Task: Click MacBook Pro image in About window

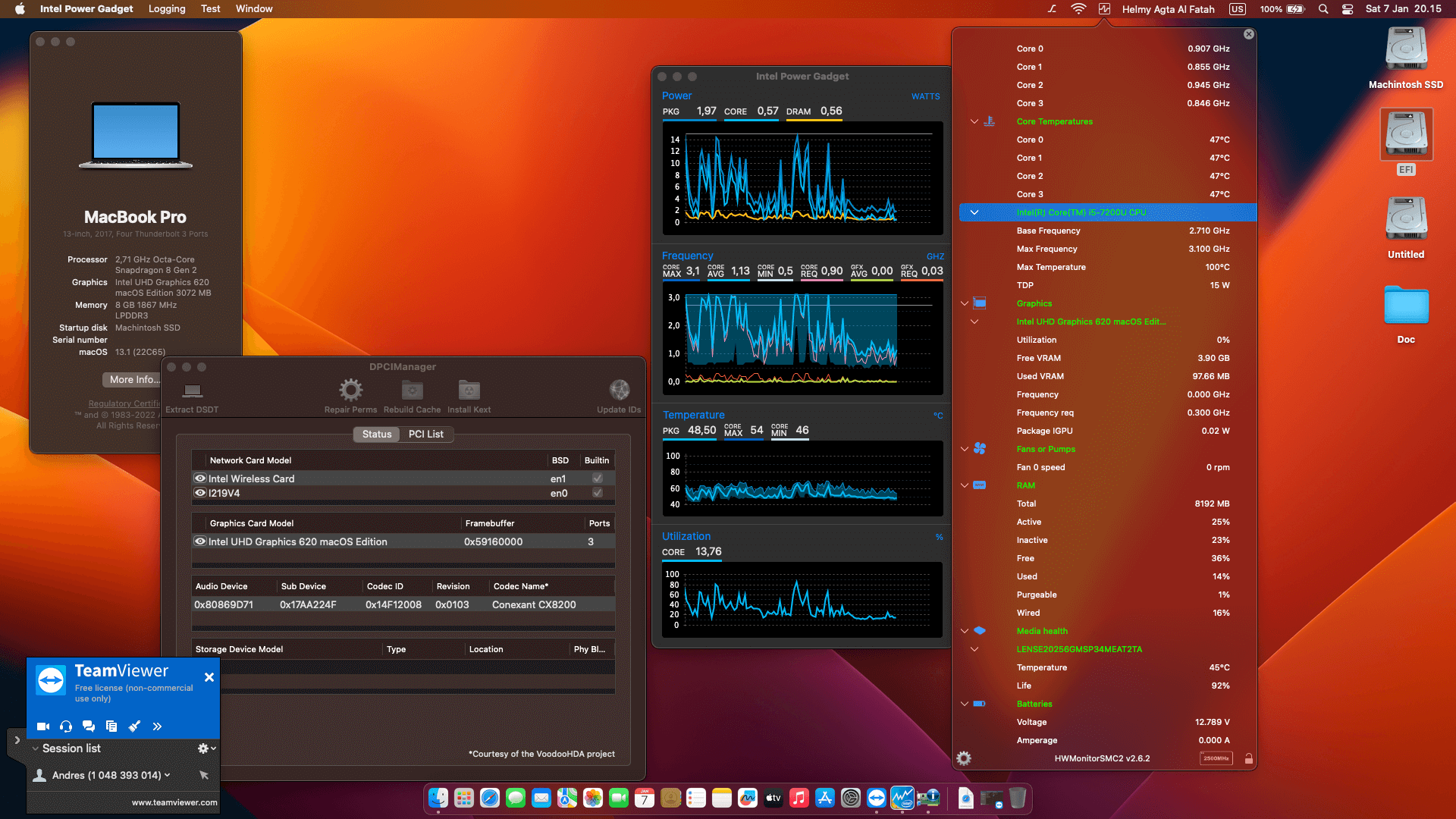Action: pos(136,136)
